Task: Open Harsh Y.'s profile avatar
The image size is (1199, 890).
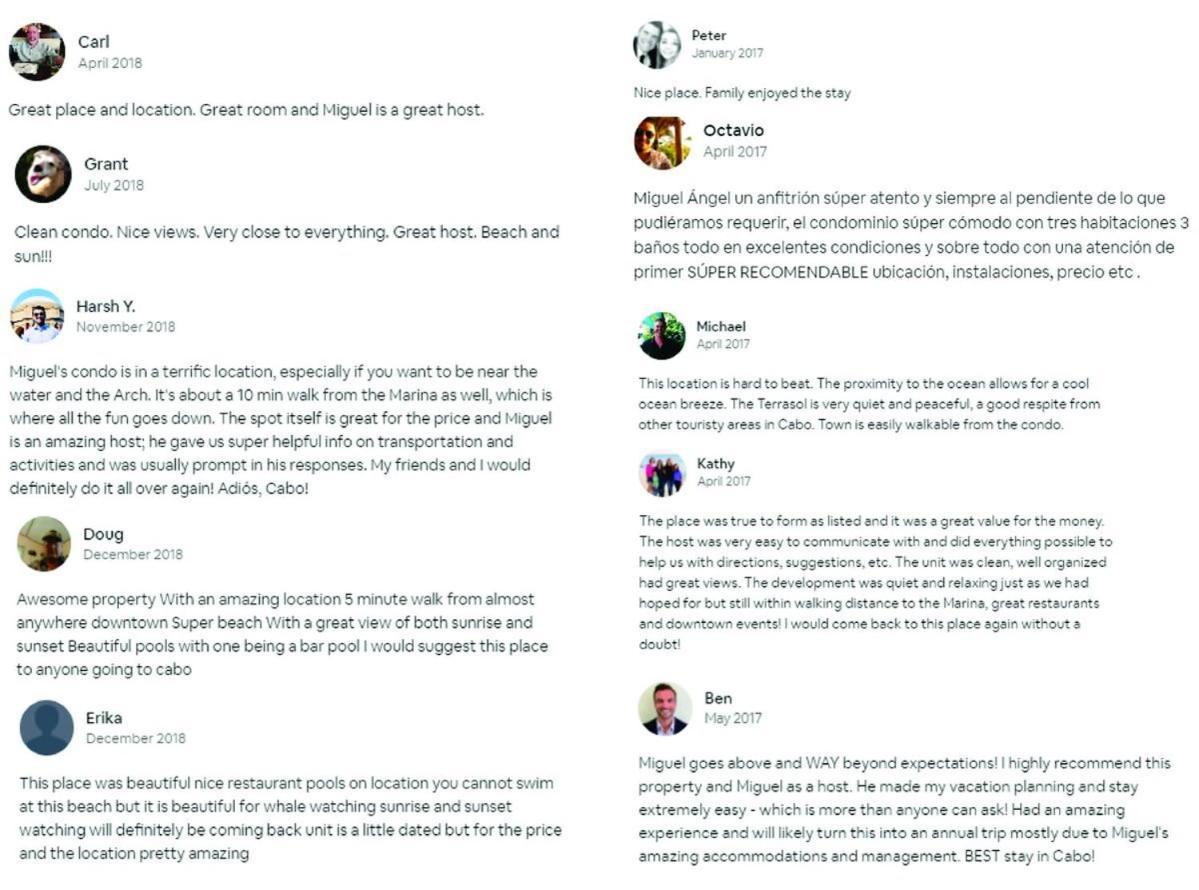Action: click(37, 316)
